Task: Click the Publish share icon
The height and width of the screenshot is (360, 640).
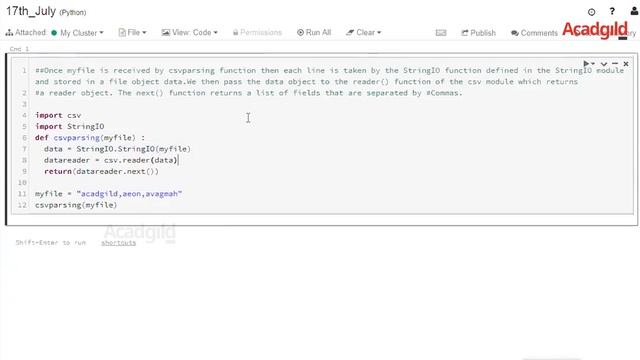Action: click(465, 33)
